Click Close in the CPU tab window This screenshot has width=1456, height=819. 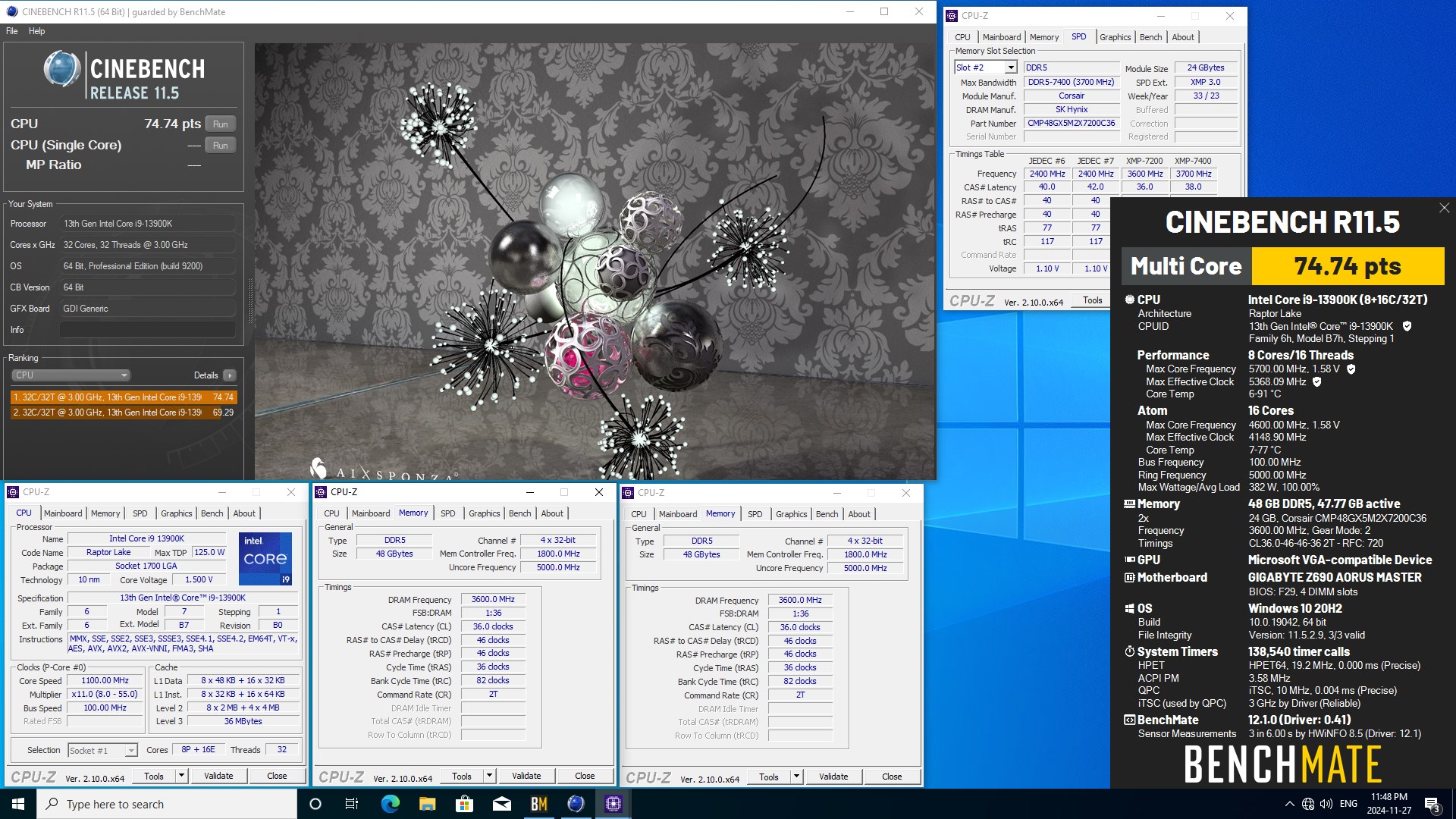(277, 776)
